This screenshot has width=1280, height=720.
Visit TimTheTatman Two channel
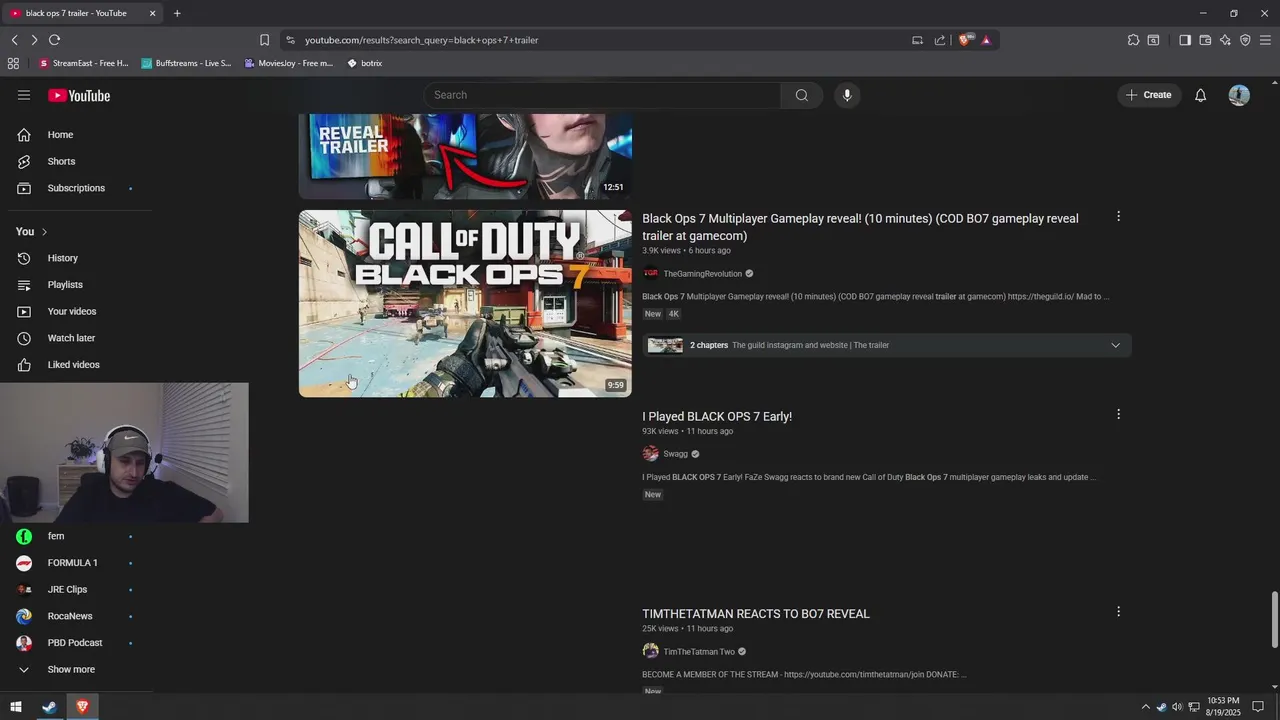(699, 652)
